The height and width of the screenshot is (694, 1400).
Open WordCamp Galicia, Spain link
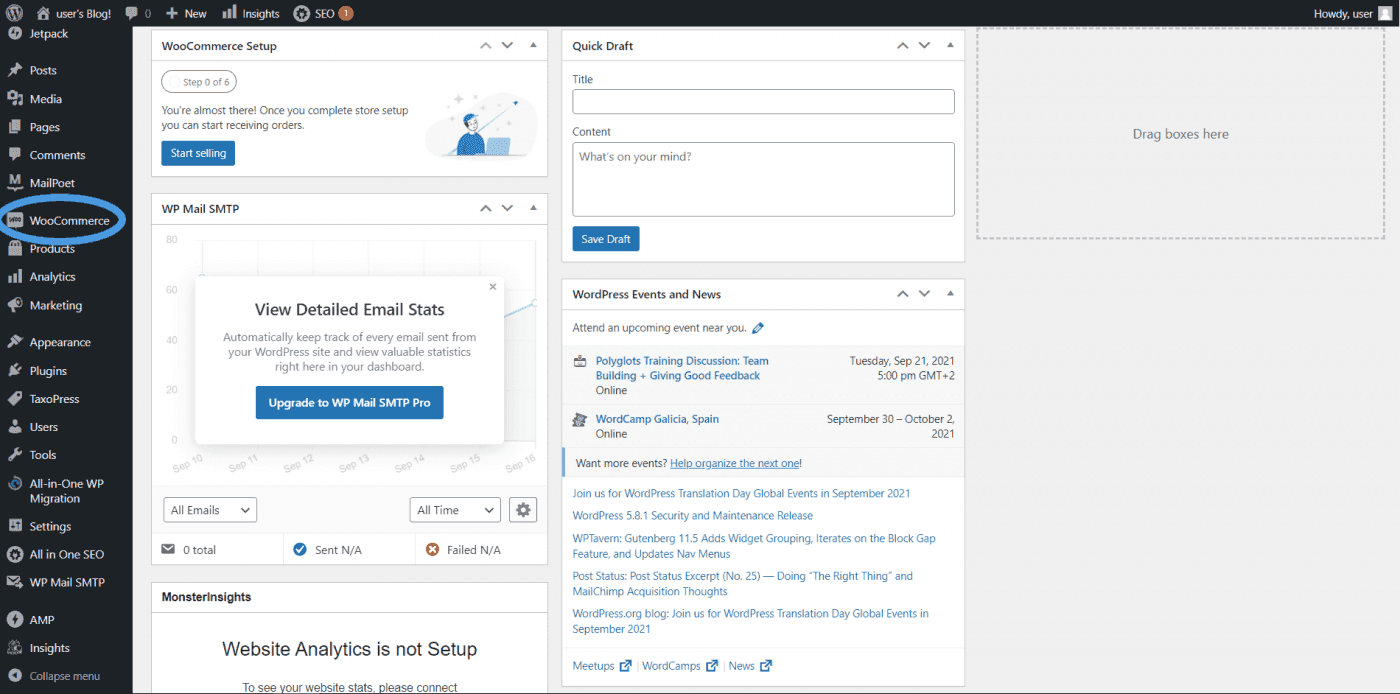coord(657,419)
